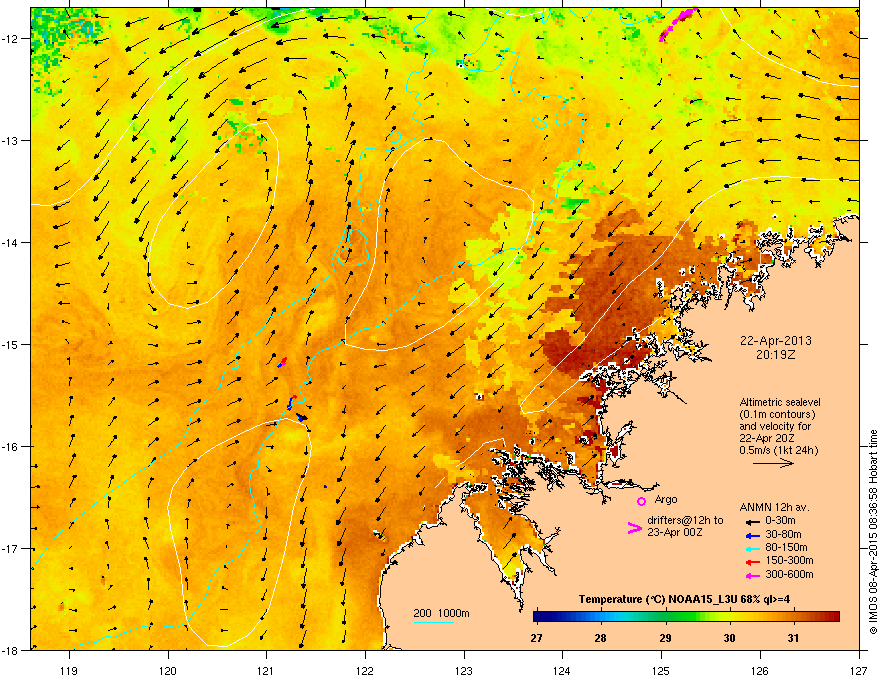Click the latitude axis label -13
The width and height of the screenshot is (880, 680).
(x=11, y=141)
